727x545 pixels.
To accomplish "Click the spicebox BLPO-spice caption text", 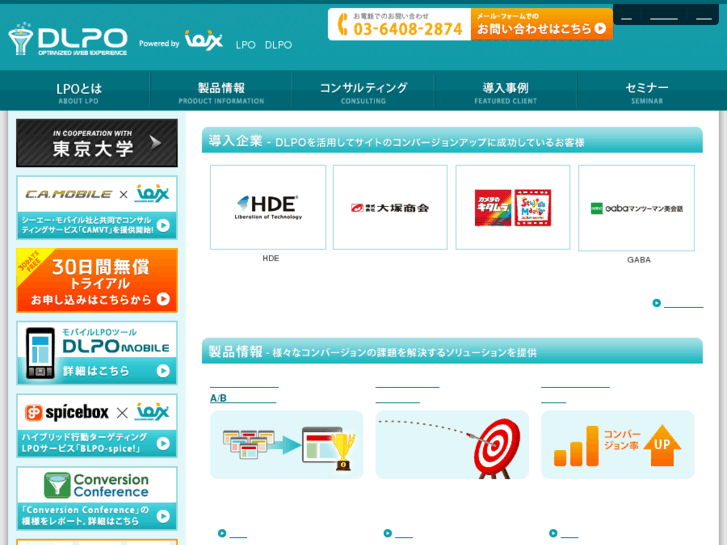I will pos(85,443).
